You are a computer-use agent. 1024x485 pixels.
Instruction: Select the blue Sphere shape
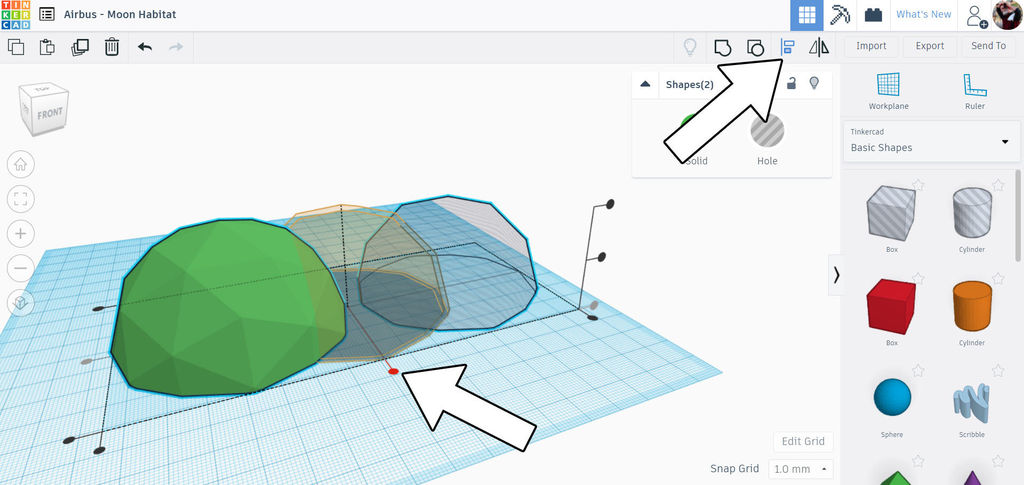pos(891,398)
